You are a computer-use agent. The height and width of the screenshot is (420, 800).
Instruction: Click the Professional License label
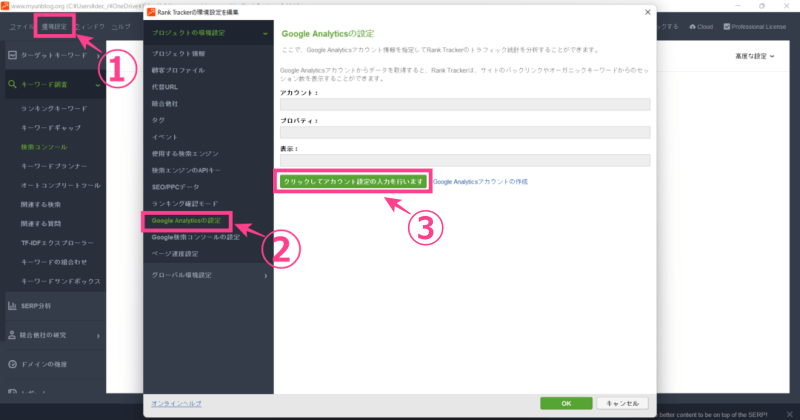coord(759,27)
